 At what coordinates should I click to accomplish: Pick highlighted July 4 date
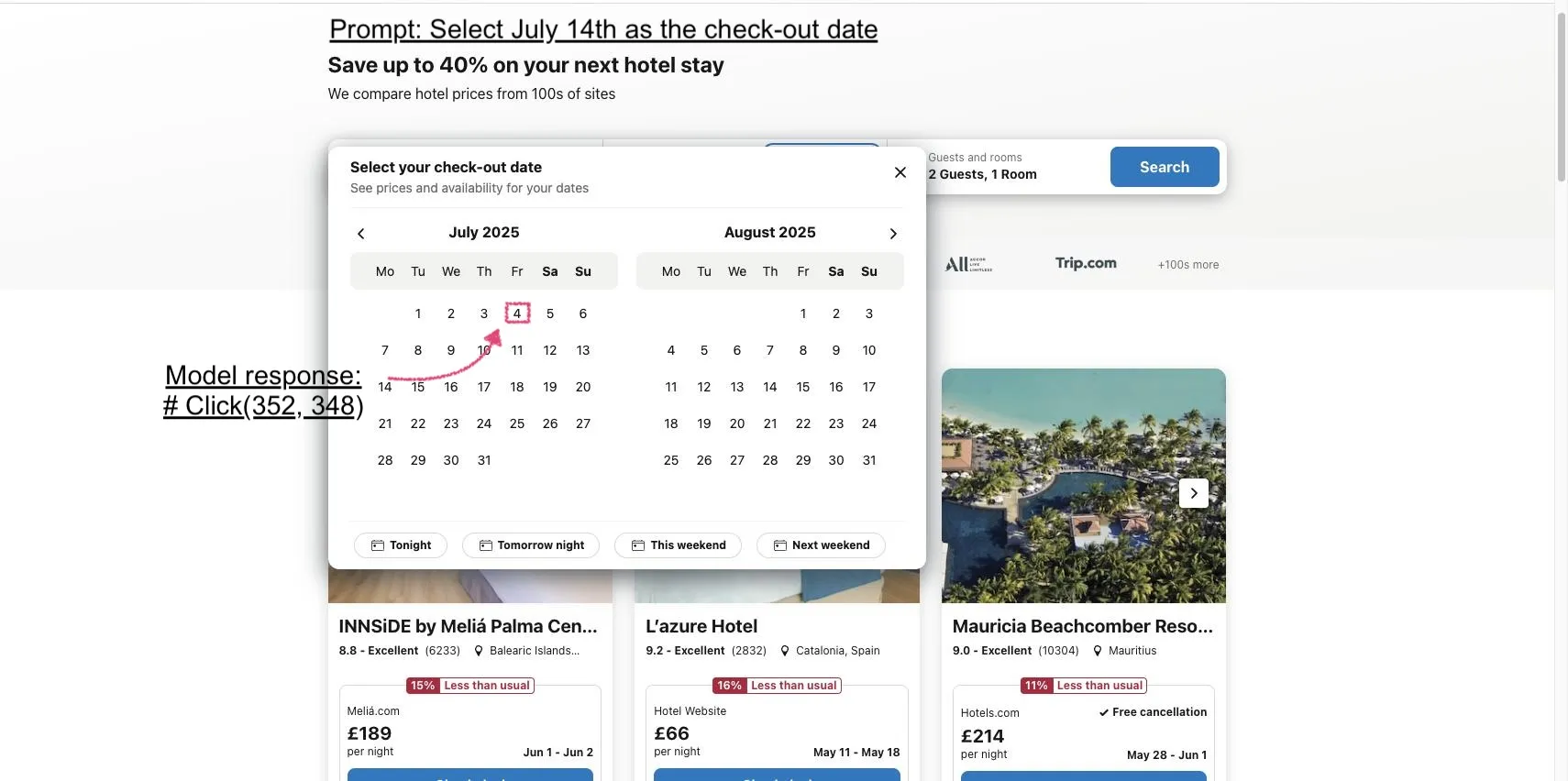(x=517, y=313)
